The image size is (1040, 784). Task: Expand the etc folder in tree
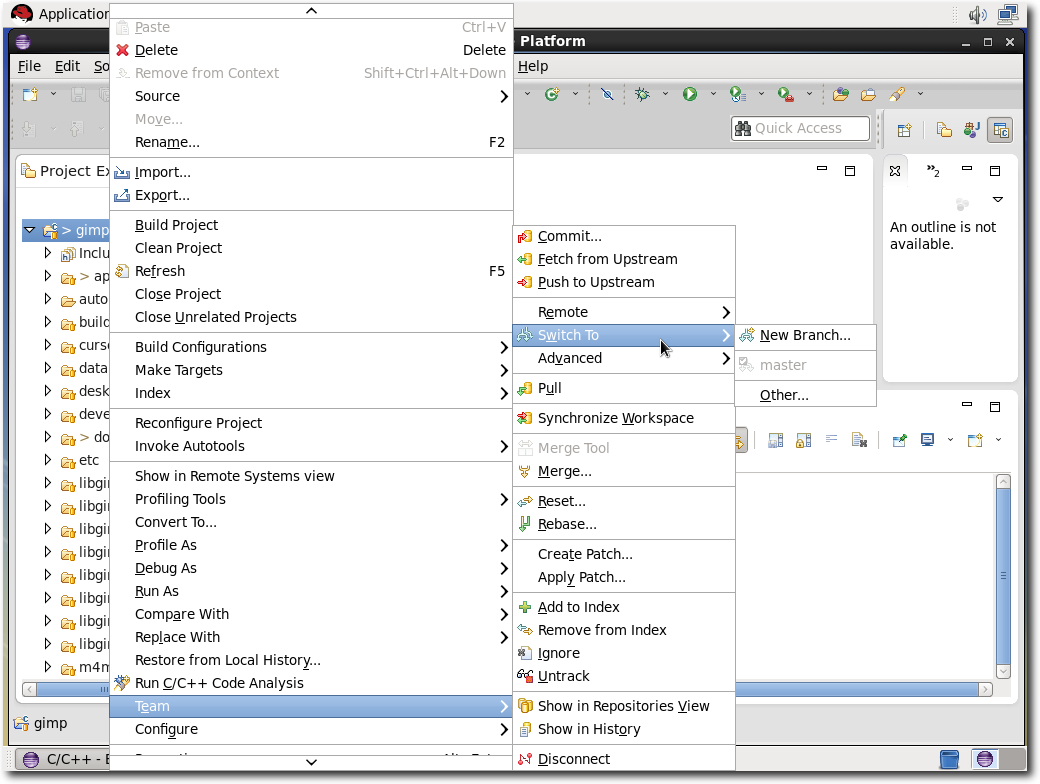pyautogui.click(x=48, y=460)
